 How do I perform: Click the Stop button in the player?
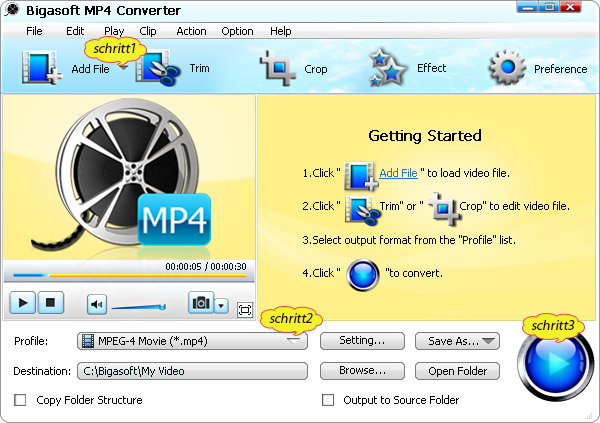coord(50,303)
